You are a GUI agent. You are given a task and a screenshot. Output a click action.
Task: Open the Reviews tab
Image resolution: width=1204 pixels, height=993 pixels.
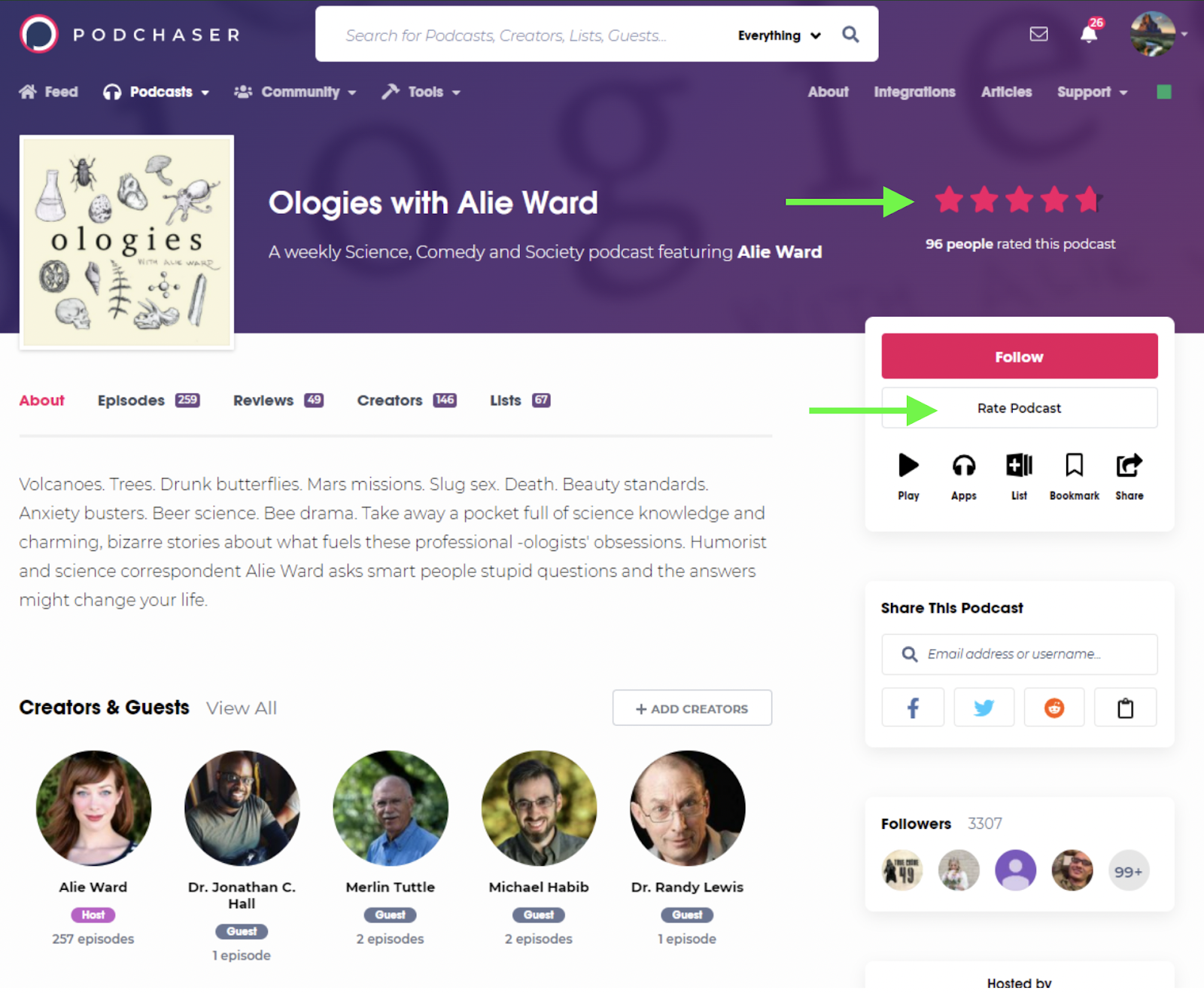click(278, 401)
